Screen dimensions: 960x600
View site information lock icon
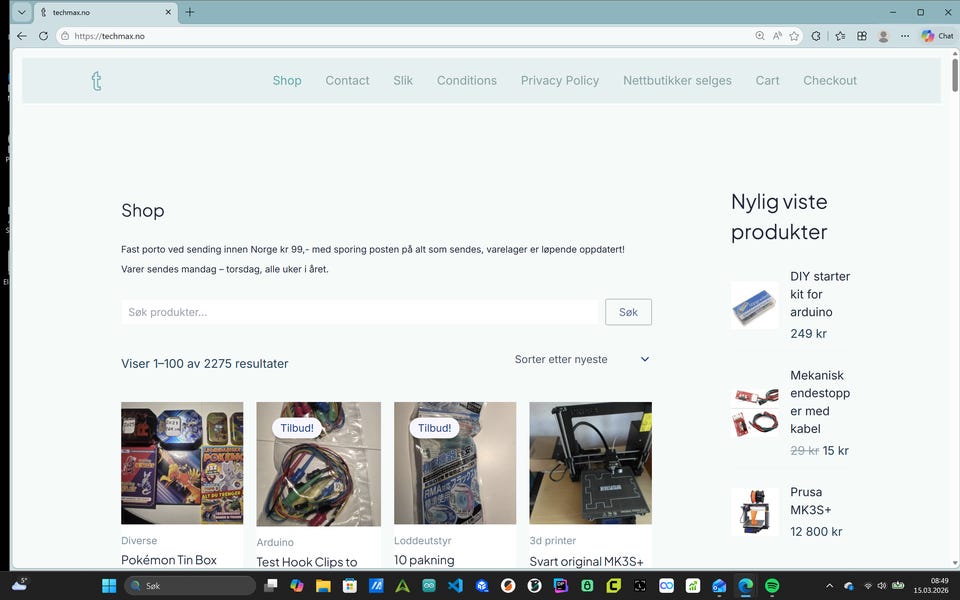(65, 36)
